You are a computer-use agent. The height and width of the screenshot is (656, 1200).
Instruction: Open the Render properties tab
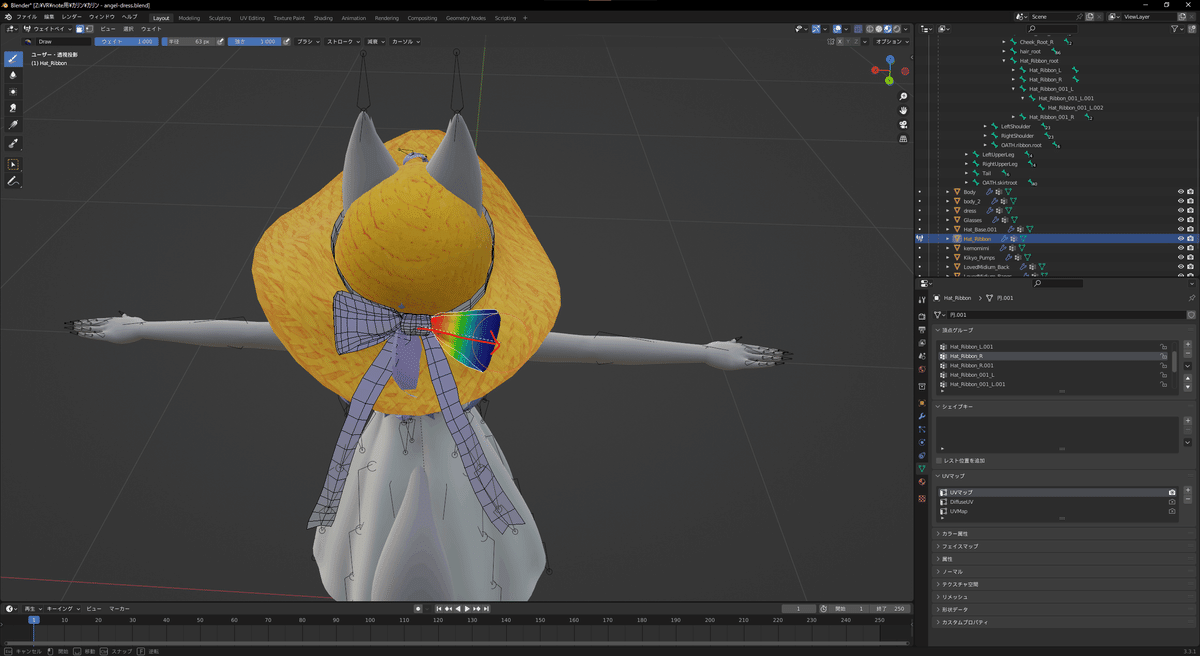point(922,315)
